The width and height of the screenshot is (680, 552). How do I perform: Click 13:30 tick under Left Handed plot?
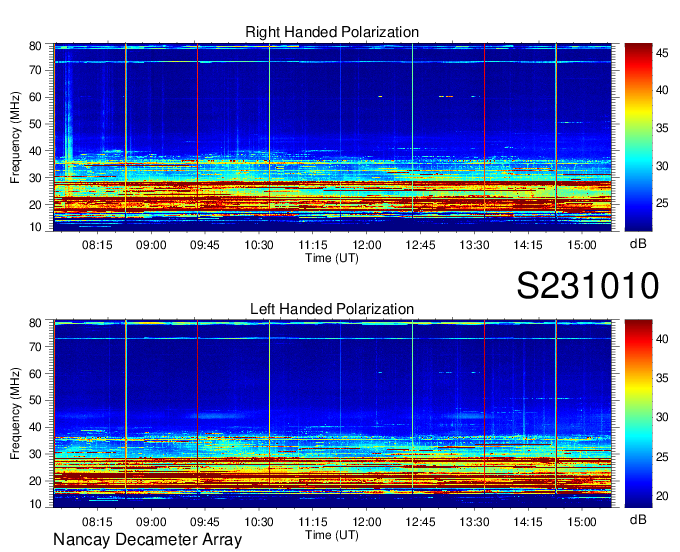[x=474, y=522]
